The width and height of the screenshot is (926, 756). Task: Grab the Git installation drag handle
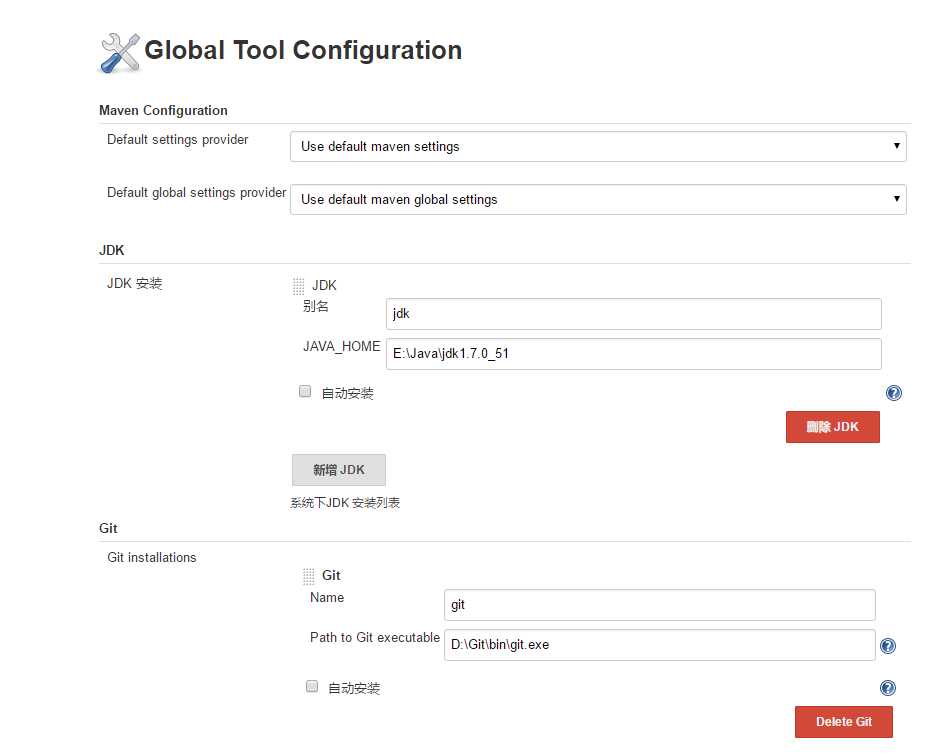pyautogui.click(x=308, y=576)
